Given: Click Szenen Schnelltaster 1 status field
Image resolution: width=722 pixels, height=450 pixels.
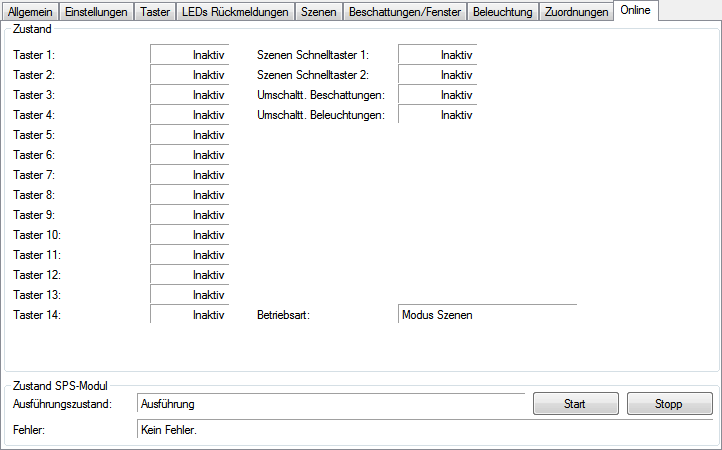Looking at the screenshot, I should (x=437, y=54).
